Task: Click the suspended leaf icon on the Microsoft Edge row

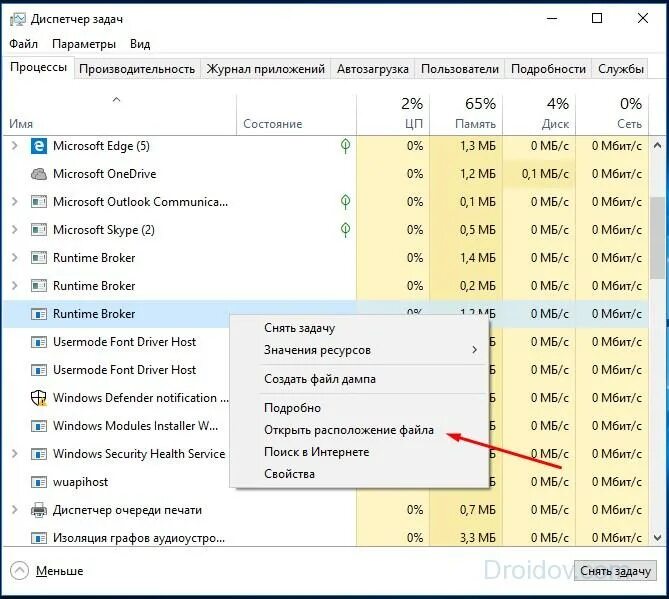Action: tap(346, 146)
